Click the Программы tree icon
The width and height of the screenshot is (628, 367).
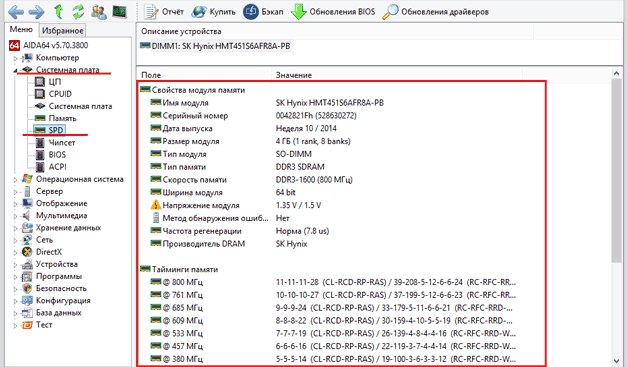pyautogui.click(x=27, y=276)
